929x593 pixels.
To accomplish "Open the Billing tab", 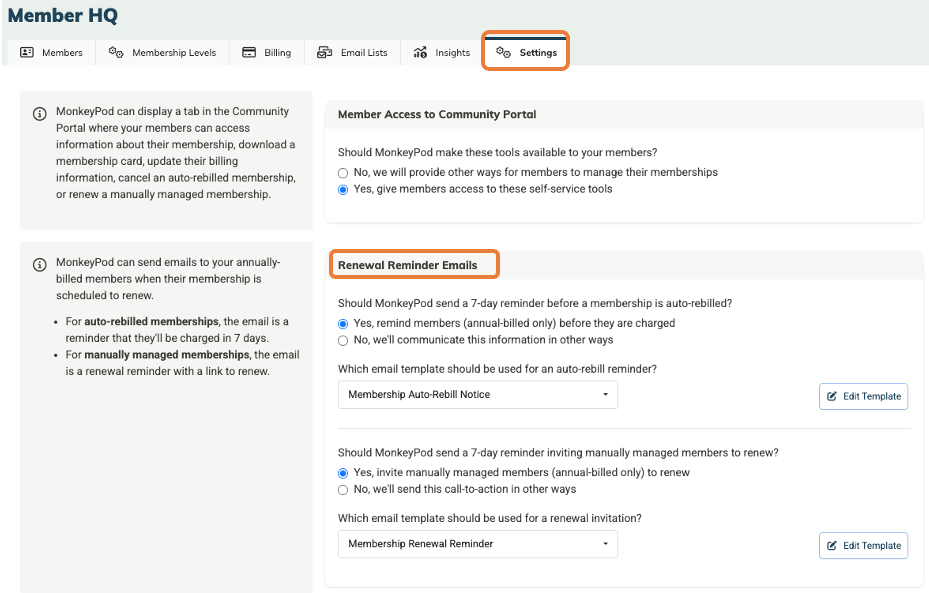I will pyautogui.click(x=267, y=53).
